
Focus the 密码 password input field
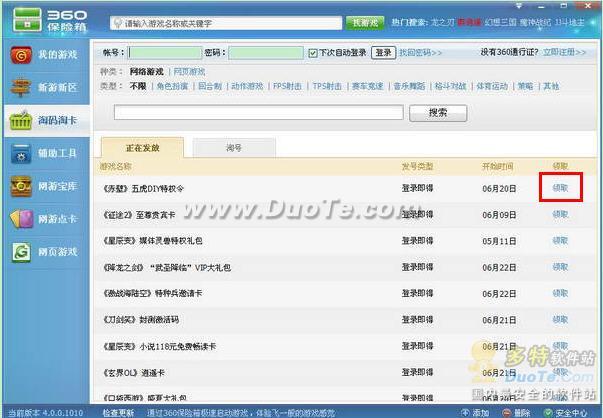pyautogui.click(x=266, y=53)
